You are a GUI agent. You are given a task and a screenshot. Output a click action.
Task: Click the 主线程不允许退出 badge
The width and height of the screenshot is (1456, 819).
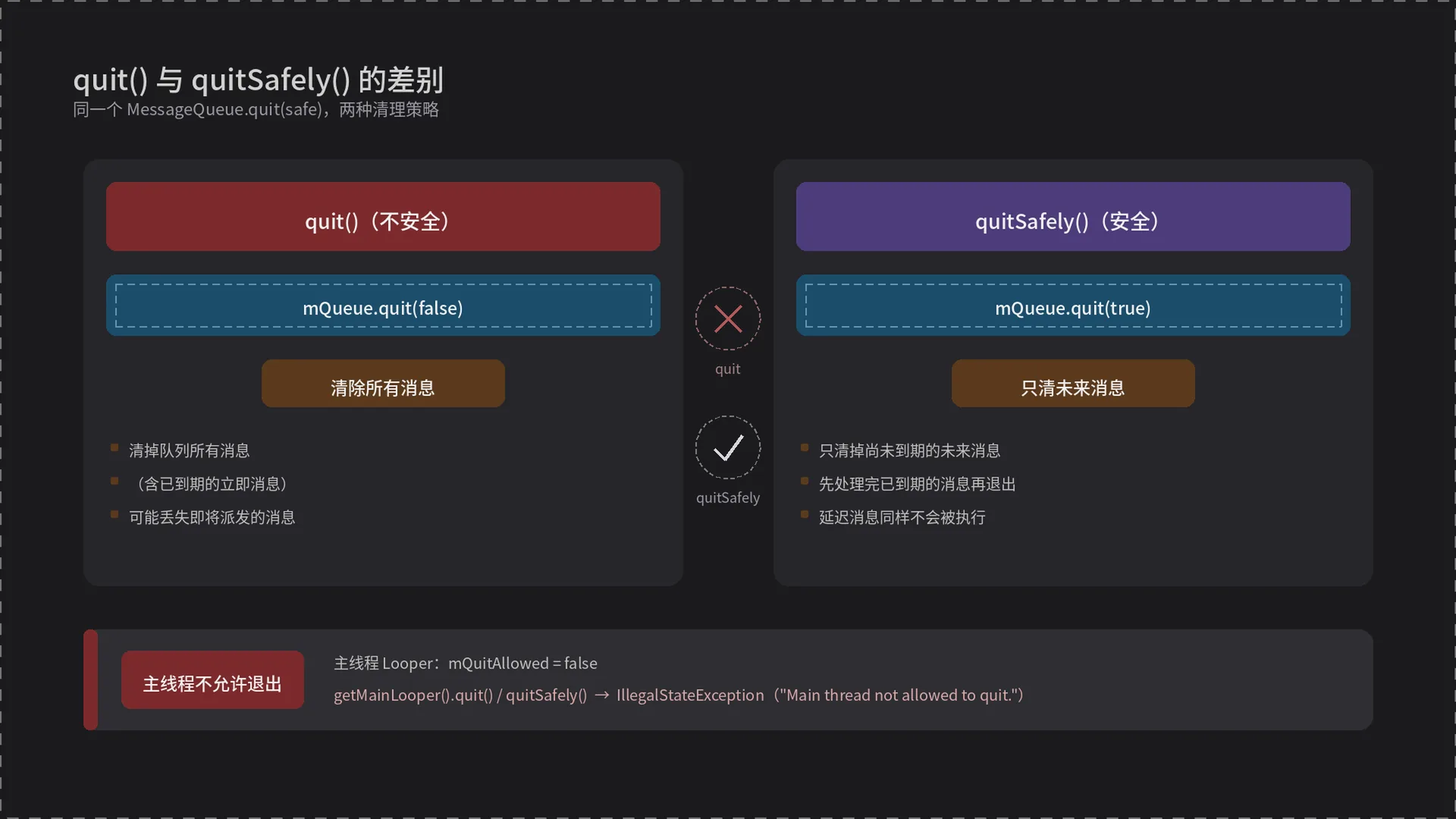(212, 680)
